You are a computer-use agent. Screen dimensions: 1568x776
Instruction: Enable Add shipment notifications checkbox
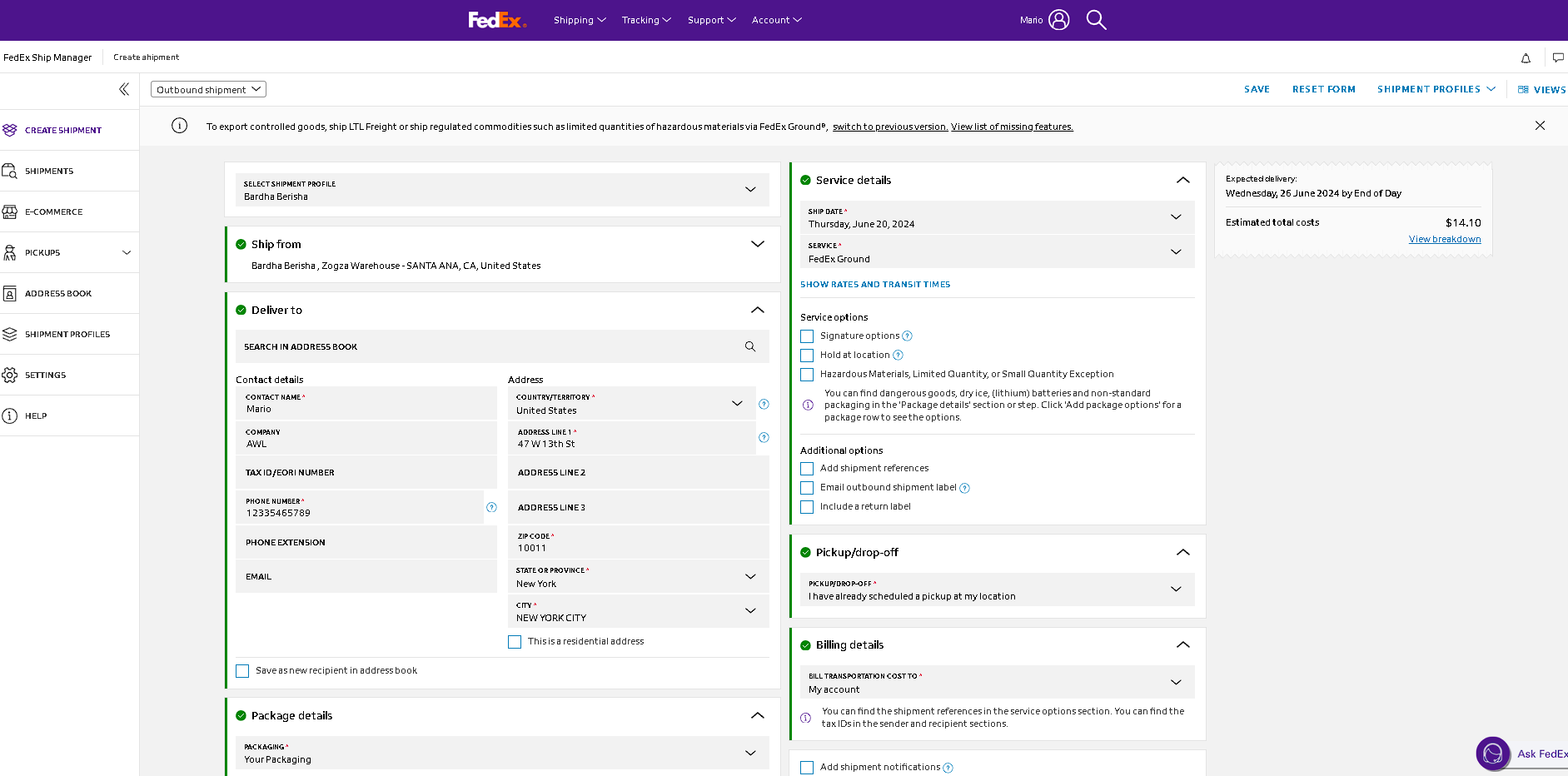pyautogui.click(x=807, y=768)
